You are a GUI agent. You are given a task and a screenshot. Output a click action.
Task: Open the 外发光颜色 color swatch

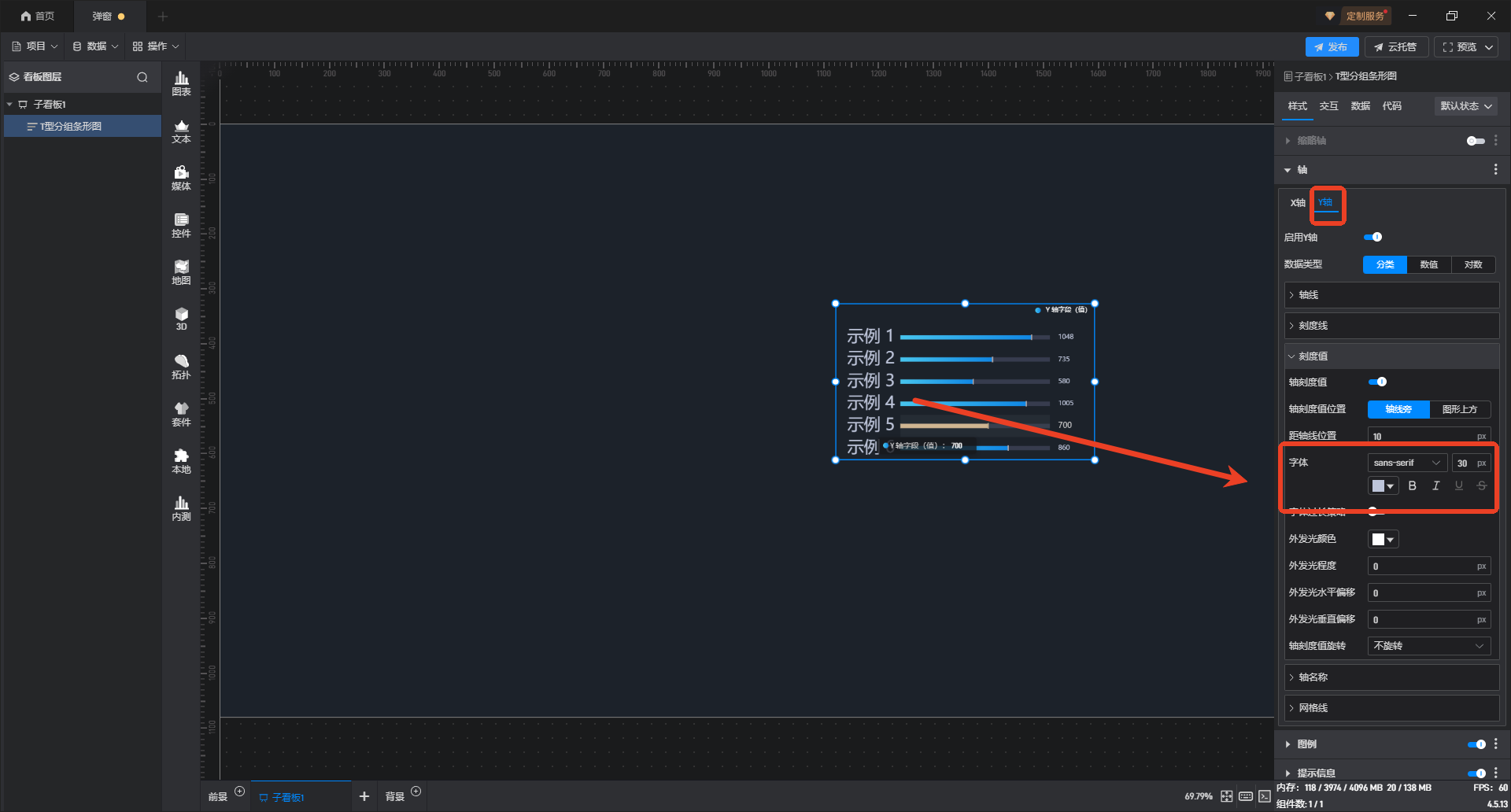(x=1383, y=539)
